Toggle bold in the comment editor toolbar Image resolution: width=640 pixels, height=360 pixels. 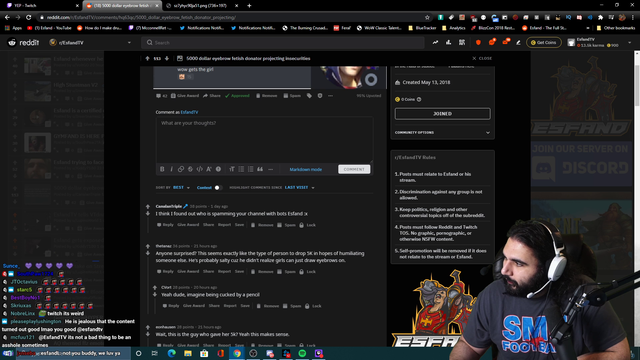click(162, 169)
